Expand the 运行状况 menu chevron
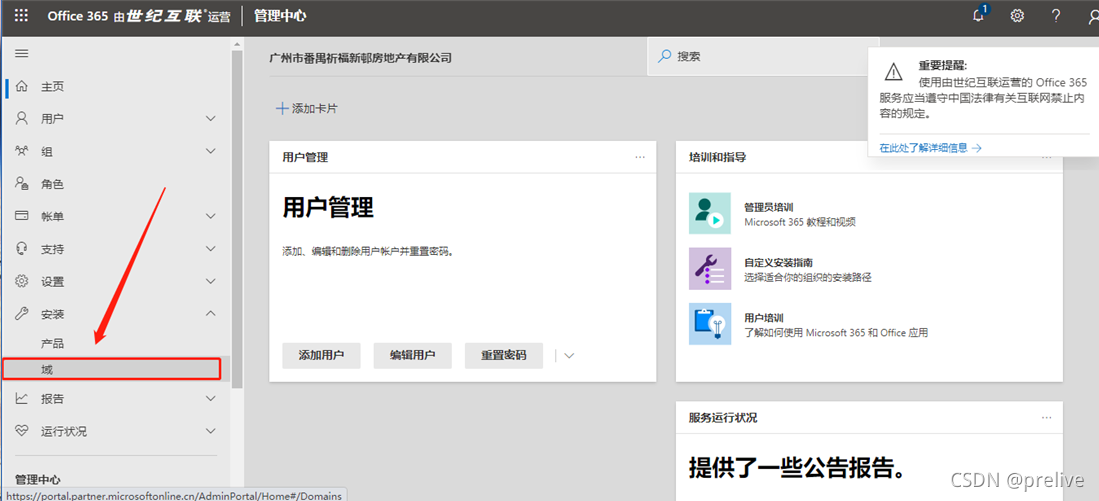The image size is (1099, 501). tap(210, 431)
